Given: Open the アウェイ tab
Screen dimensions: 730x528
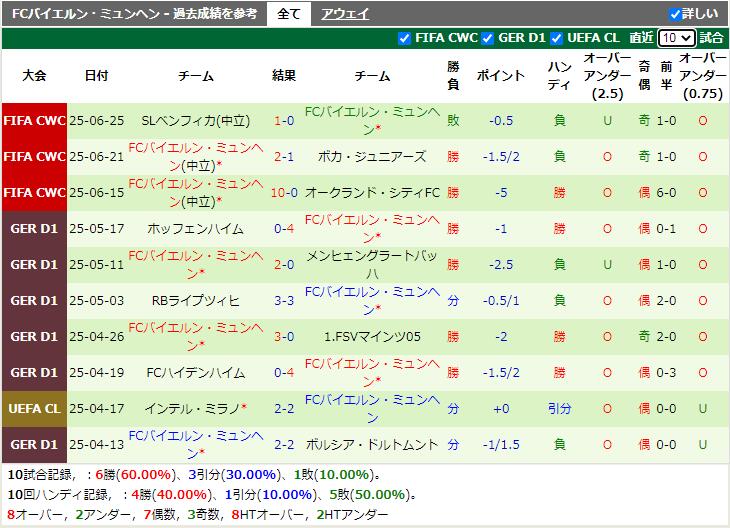Looking at the screenshot, I should point(345,14).
